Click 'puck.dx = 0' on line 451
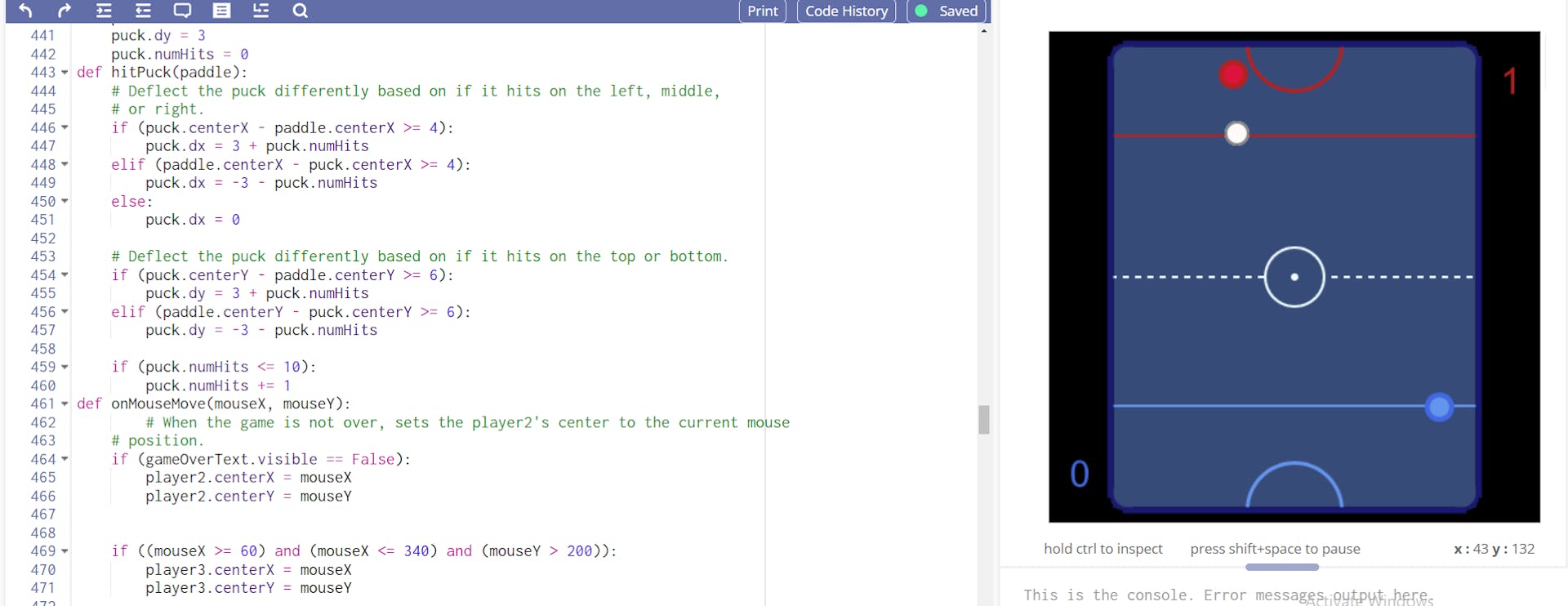This screenshot has width=1568, height=606. (x=193, y=220)
